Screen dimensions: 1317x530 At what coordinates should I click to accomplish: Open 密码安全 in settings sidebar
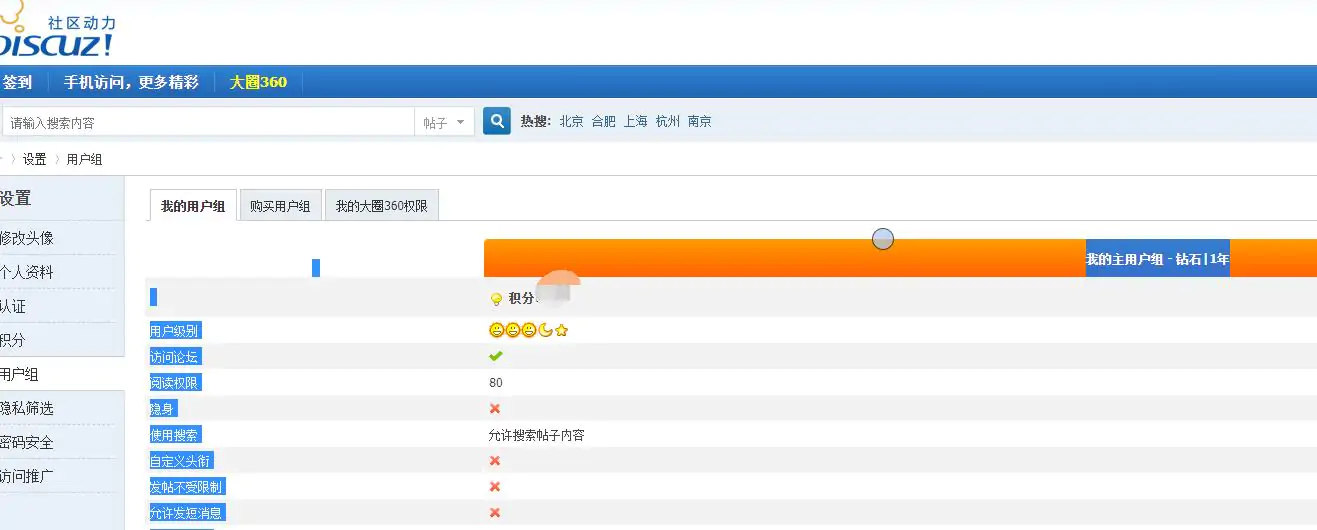pos(27,442)
